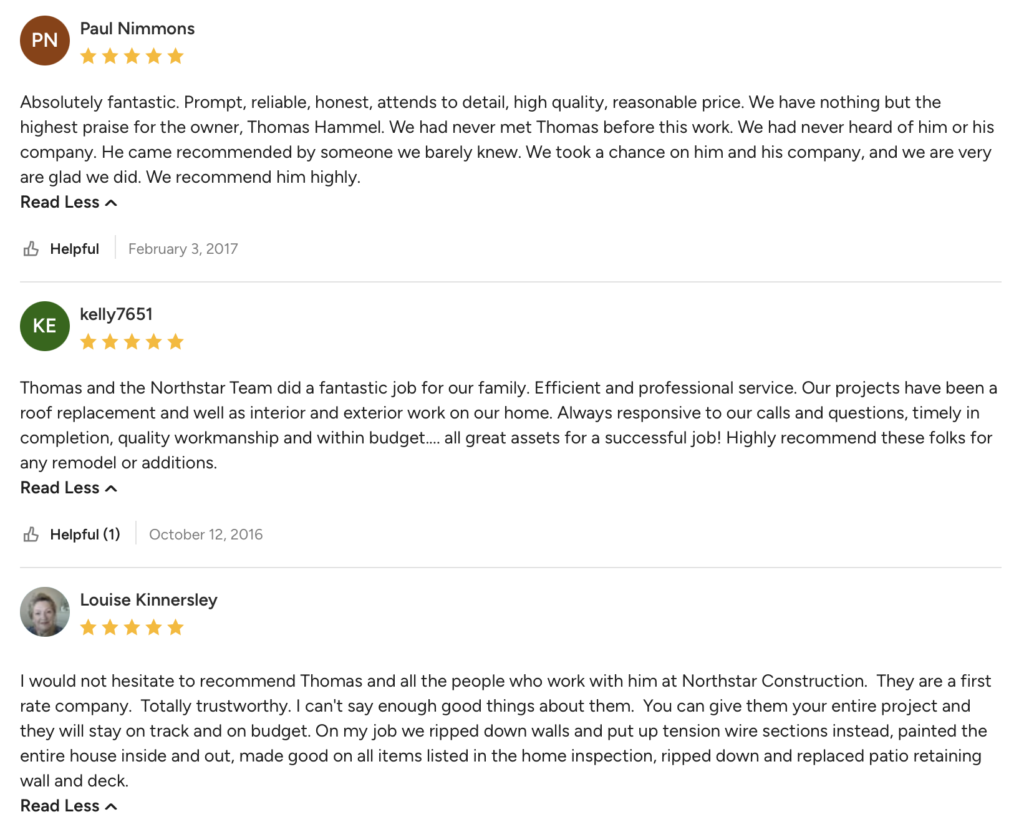1024x827 pixels.
Task: Click the PN avatar circle
Action: [44, 41]
